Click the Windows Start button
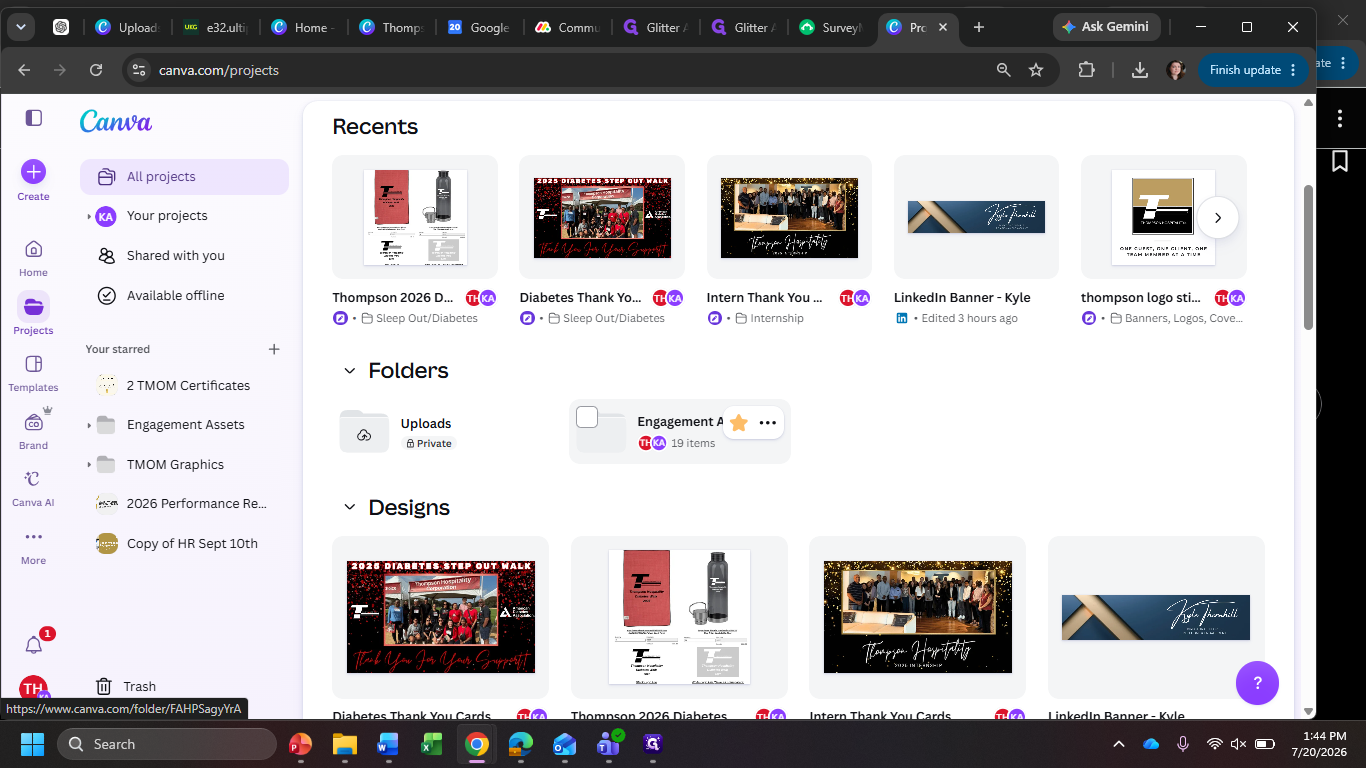This screenshot has width=1366, height=768. 33,744
